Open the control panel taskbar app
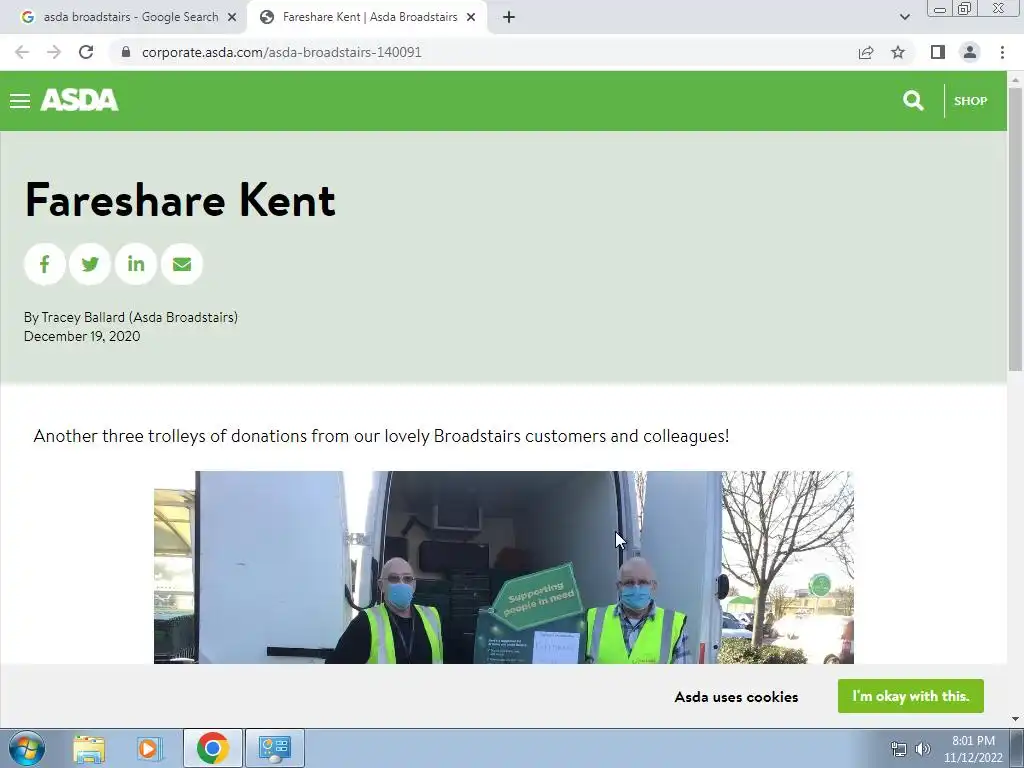1024x768 pixels. tap(275, 748)
